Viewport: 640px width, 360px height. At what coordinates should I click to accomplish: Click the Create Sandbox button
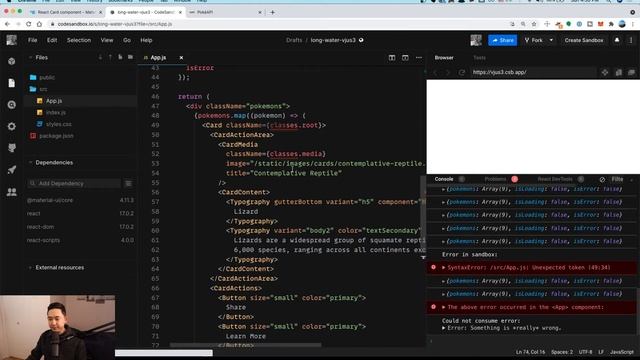coord(584,40)
